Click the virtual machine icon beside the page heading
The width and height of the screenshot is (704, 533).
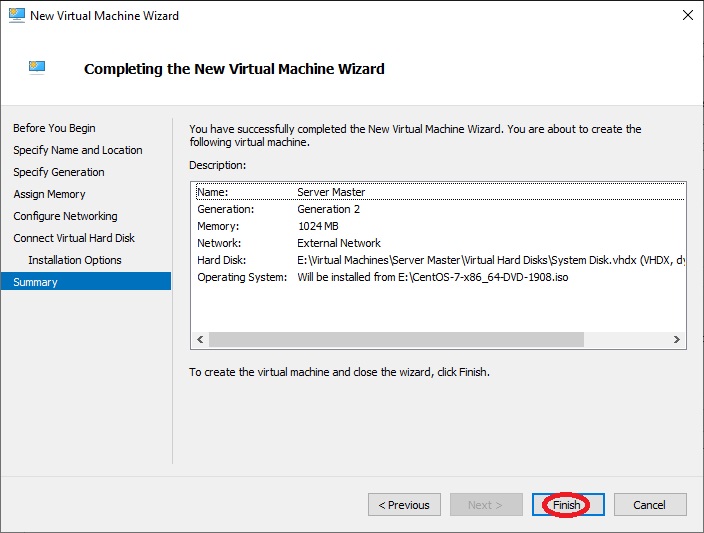[x=37, y=67]
